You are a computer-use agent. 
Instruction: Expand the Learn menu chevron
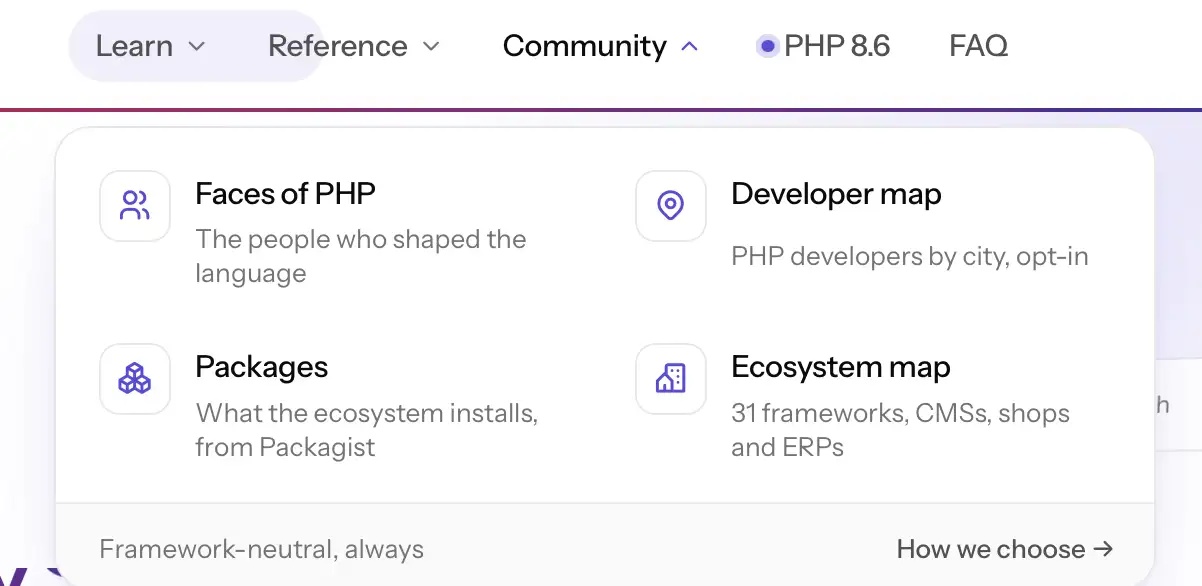197,47
